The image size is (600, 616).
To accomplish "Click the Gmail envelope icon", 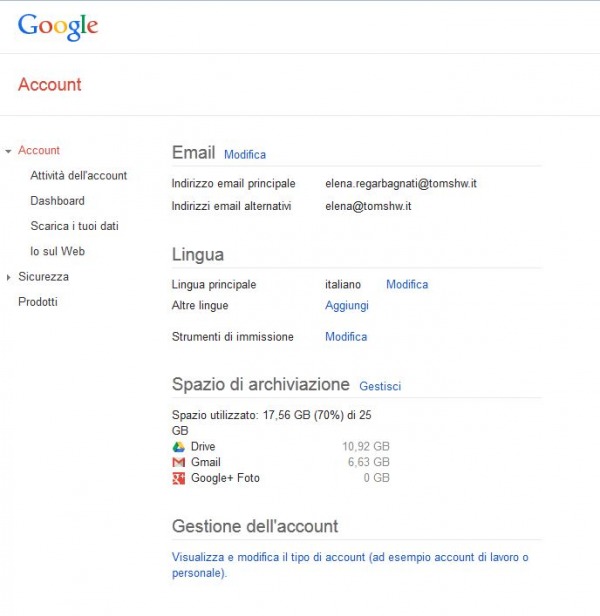I will [178, 462].
